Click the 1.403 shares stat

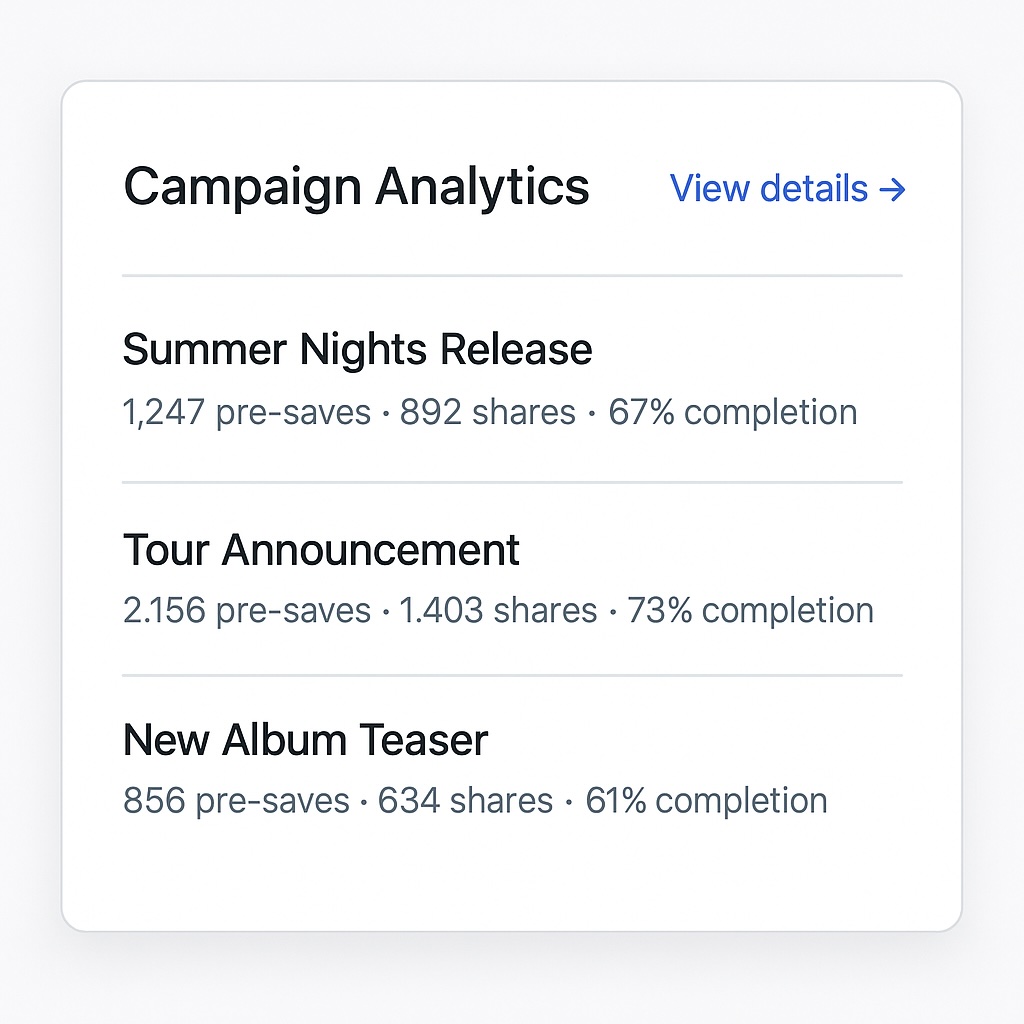click(x=496, y=610)
